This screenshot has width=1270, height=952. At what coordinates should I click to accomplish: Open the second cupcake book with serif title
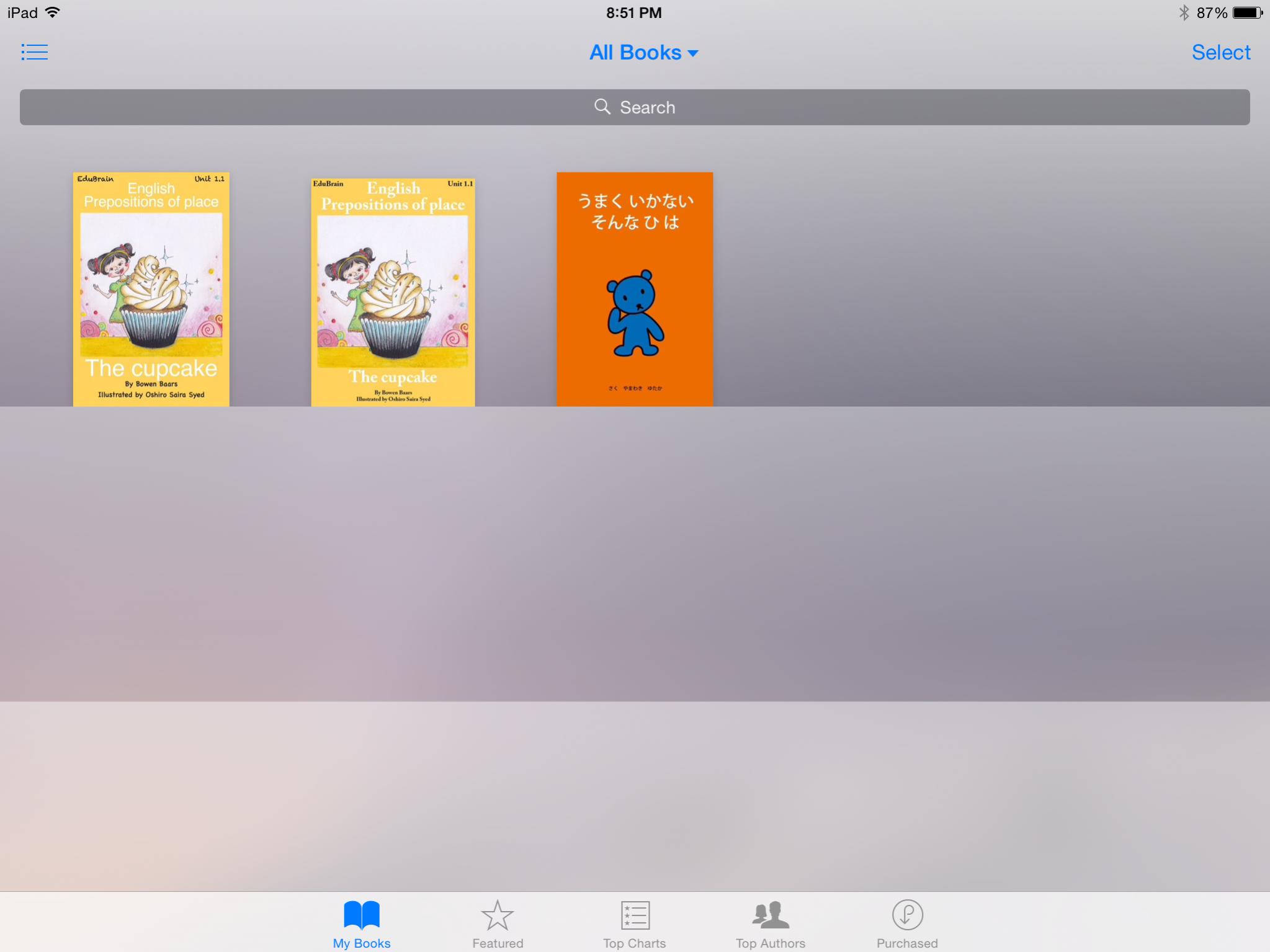pos(393,292)
